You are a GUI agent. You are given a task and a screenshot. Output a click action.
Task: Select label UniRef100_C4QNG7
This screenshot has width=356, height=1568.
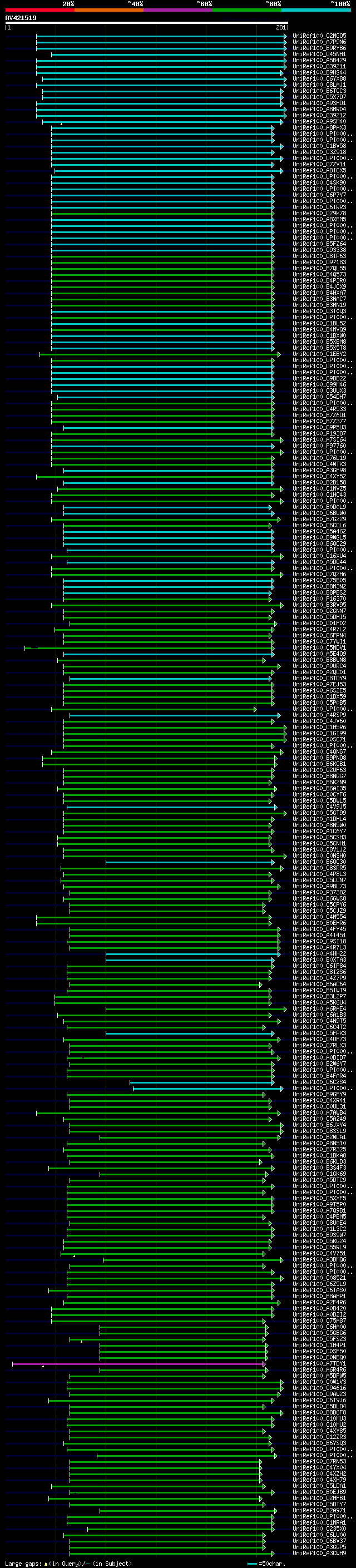[x=319, y=752]
